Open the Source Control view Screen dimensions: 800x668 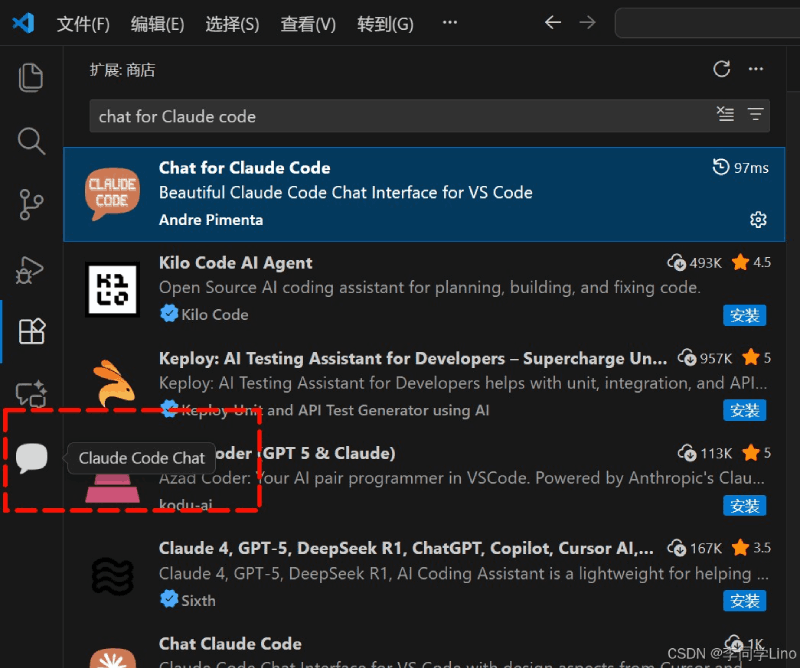(x=31, y=205)
